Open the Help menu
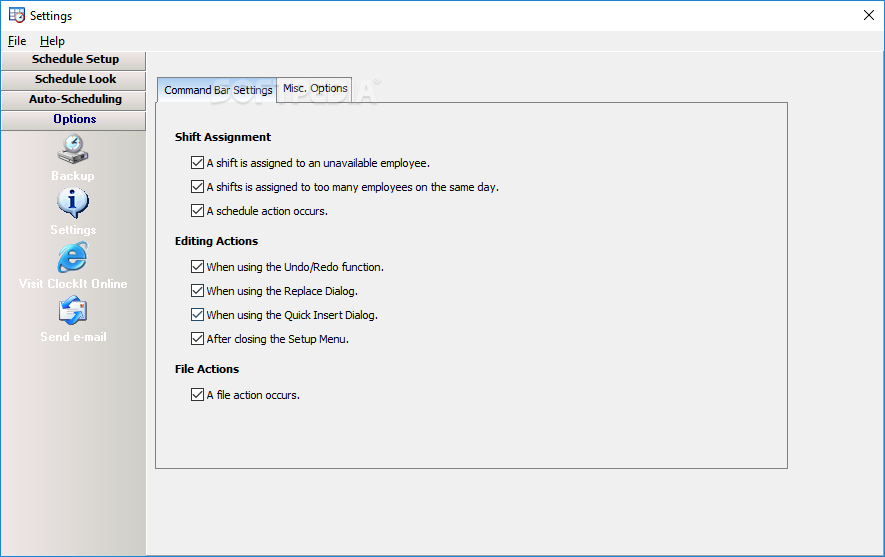885x557 pixels. (x=52, y=41)
